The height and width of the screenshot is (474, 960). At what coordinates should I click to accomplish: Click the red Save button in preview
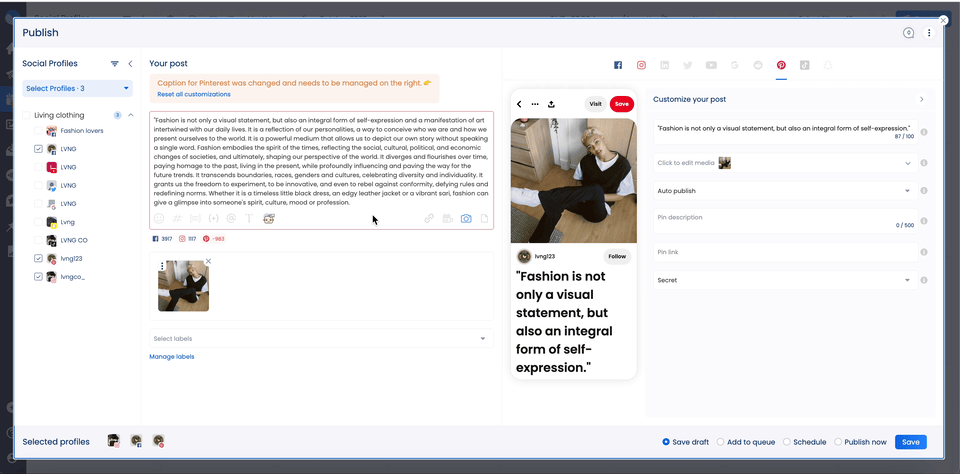pyautogui.click(x=621, y=104)
